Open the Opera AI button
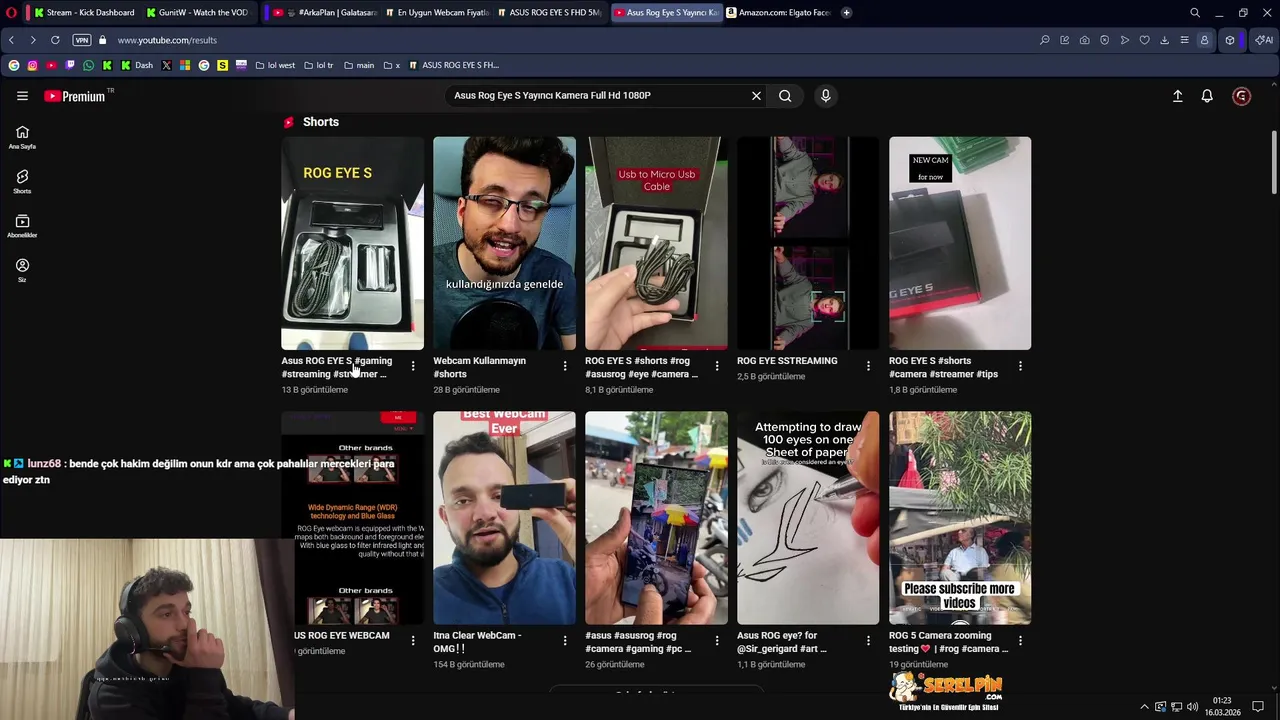The height and width of the screenshot is (720, 1280). [1264, 40]
